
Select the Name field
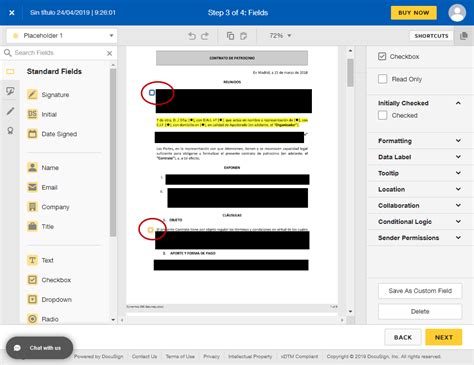point(43,167)
